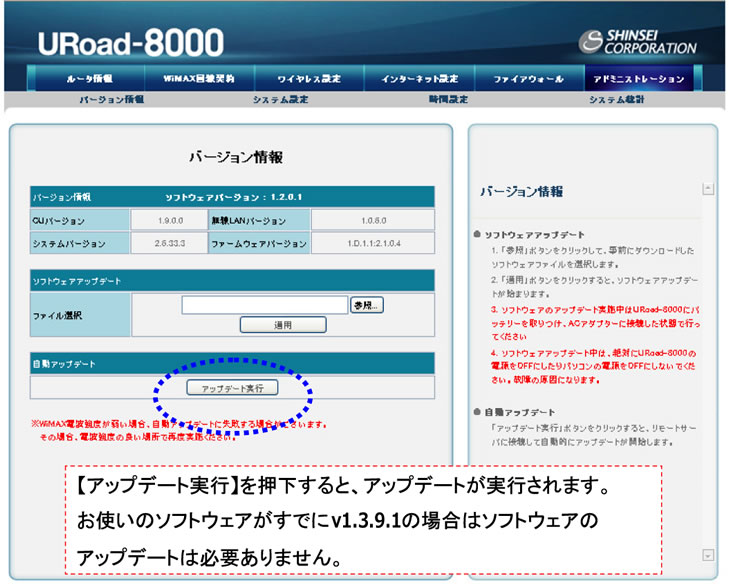Select the ファイアウォール tab

click(529, 79)
